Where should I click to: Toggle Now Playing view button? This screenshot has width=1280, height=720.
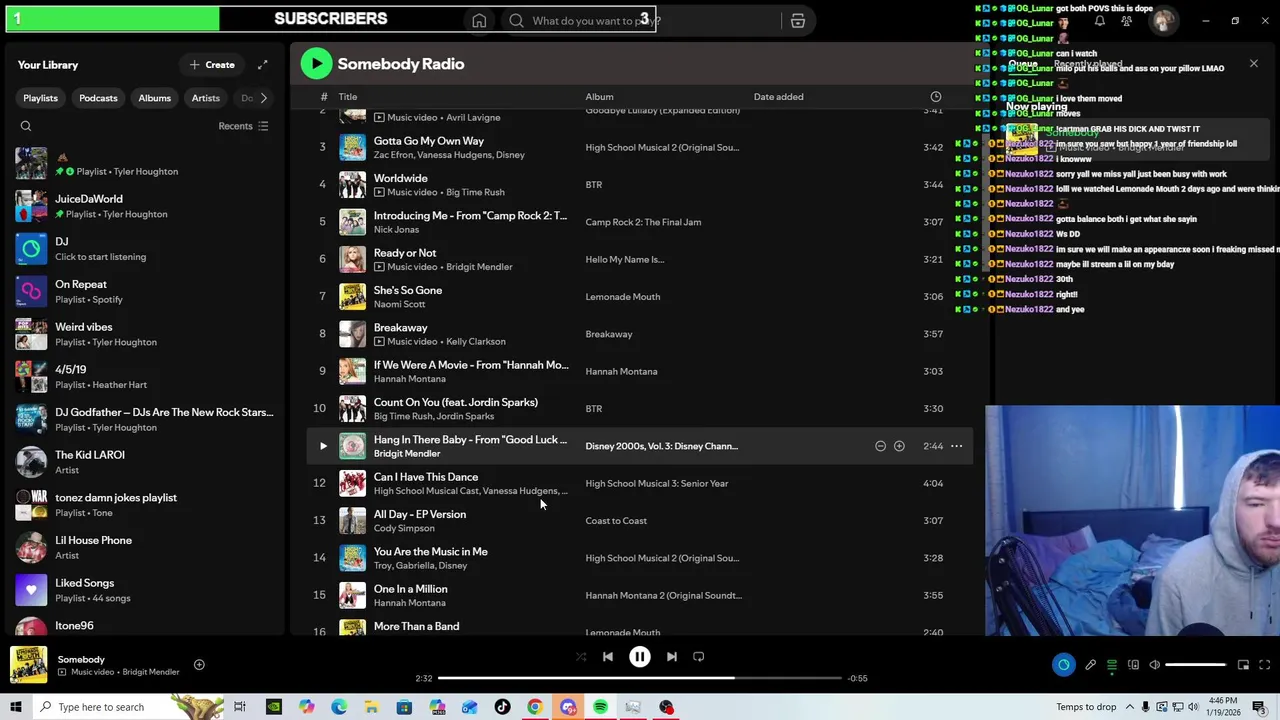[x=1064, y=665]
